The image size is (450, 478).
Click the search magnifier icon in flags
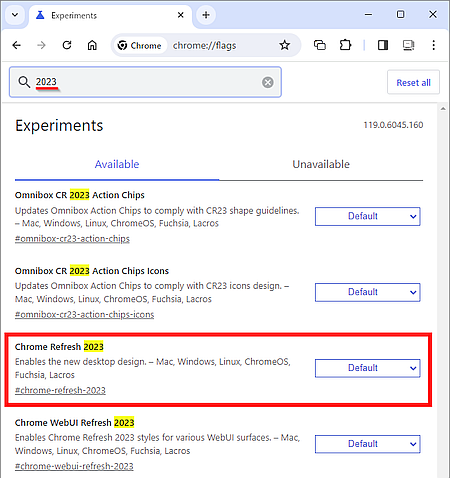[x=24, y=82]
